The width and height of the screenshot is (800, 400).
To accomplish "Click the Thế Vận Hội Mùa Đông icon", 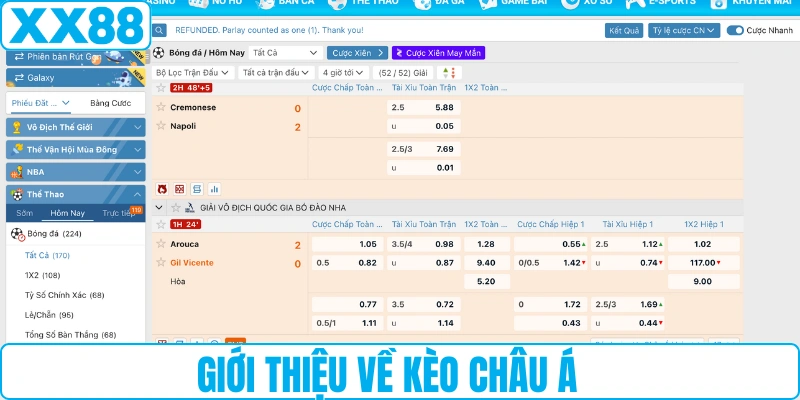I will [x=17, y=149].
